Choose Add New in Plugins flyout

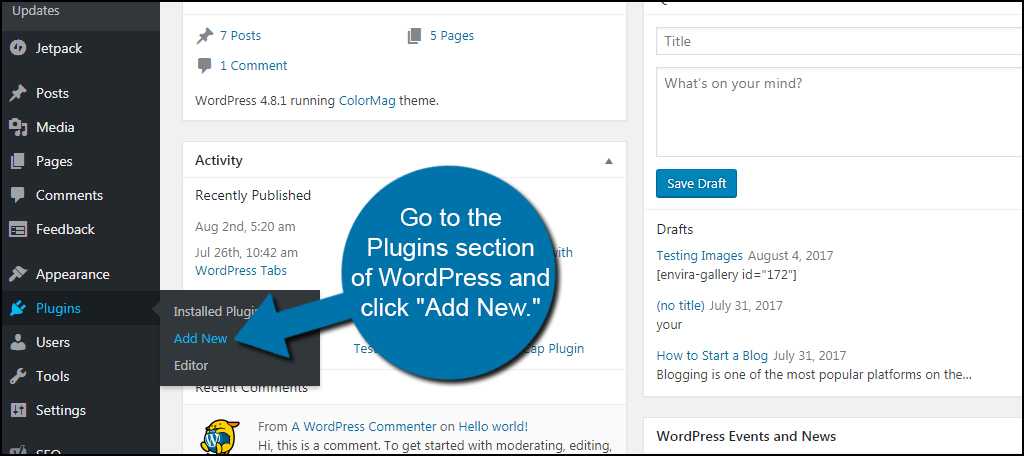(200, 338)
